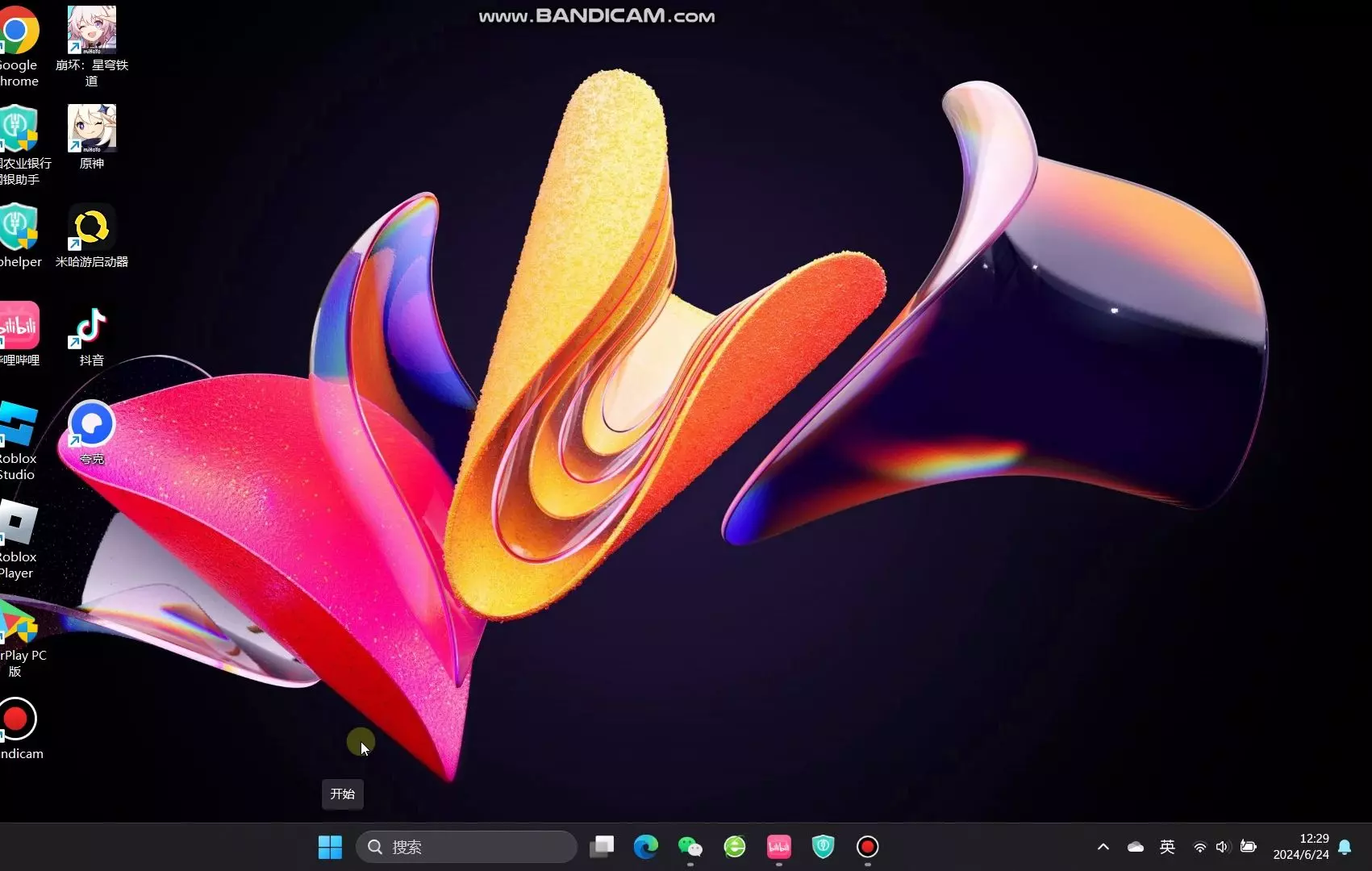Select the helper shield desktop icon
Screen dimensions: 1372x871
pos(19,235)
